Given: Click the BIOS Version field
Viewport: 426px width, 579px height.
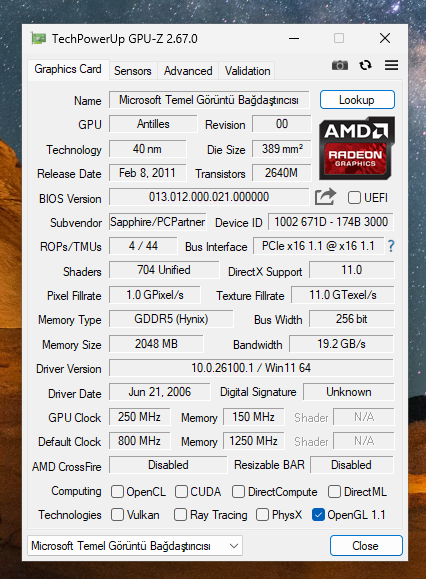Looking at the screenshot, I should [209, 197].
